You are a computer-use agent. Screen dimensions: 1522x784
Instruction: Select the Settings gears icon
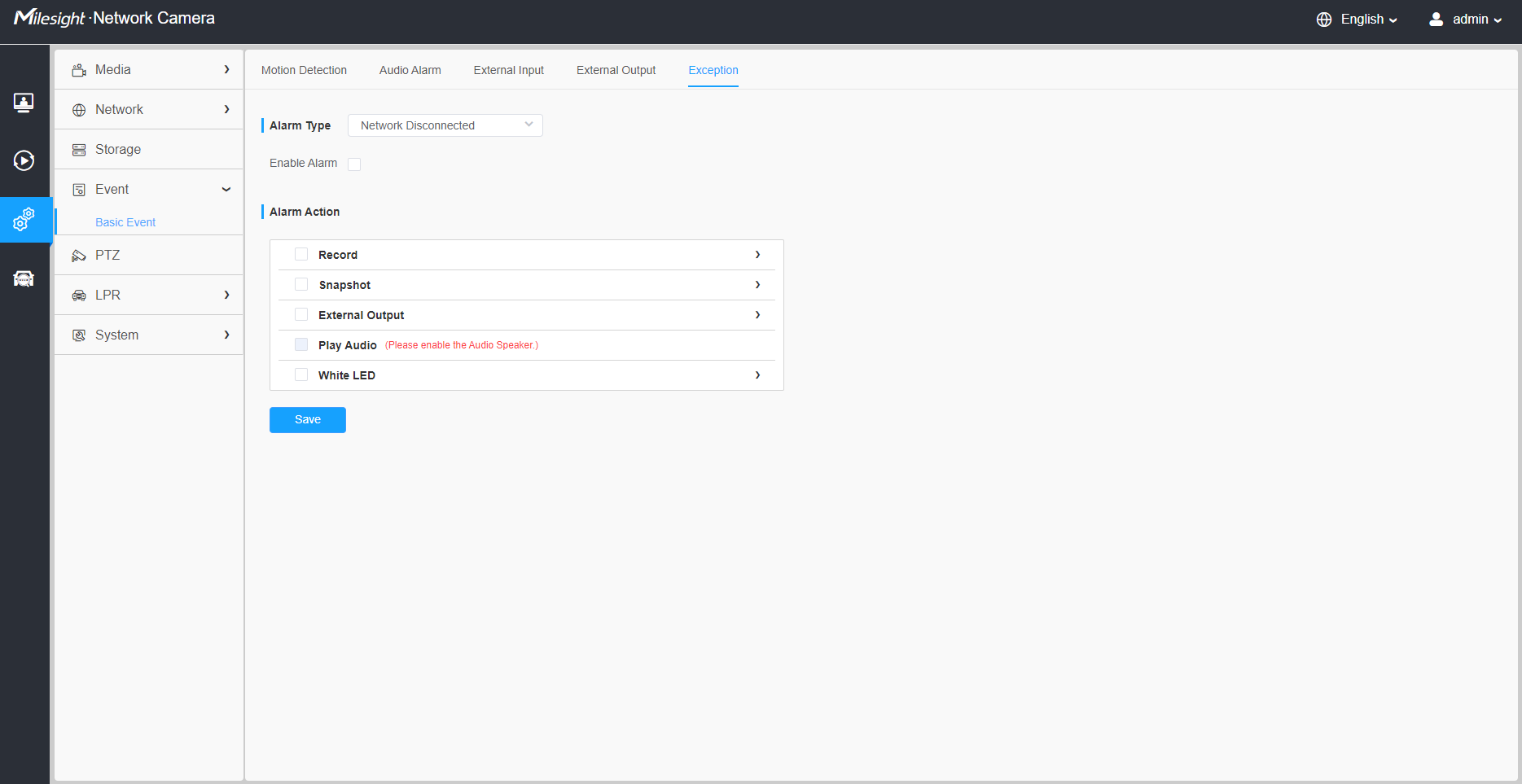pyautogui.click(x=24, y=220)
